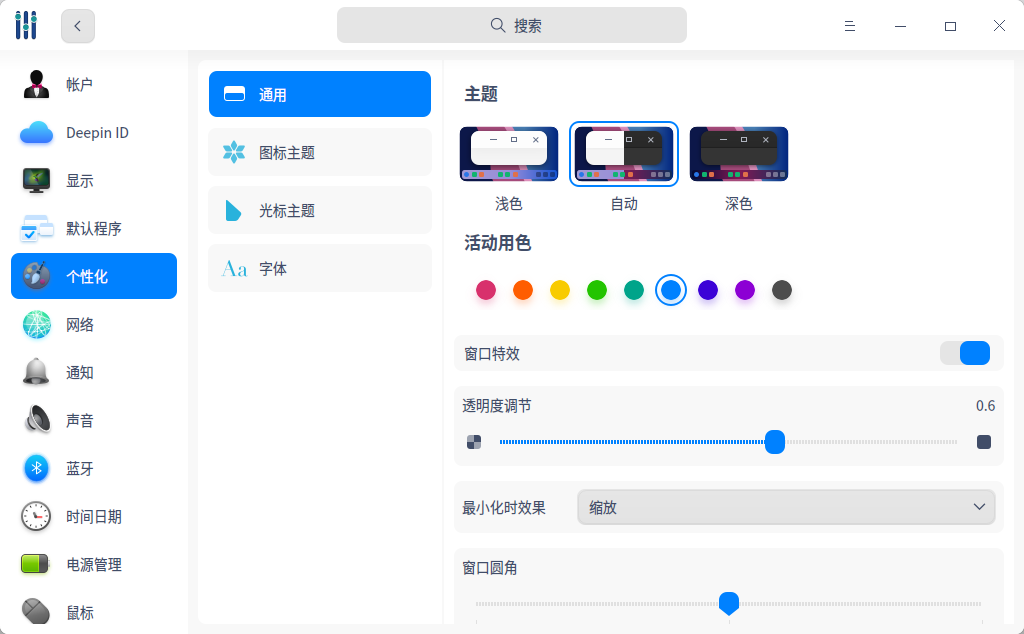Pick the blue accent color
This screenshot has height=634, width=1024.
[x=671, y=290]
